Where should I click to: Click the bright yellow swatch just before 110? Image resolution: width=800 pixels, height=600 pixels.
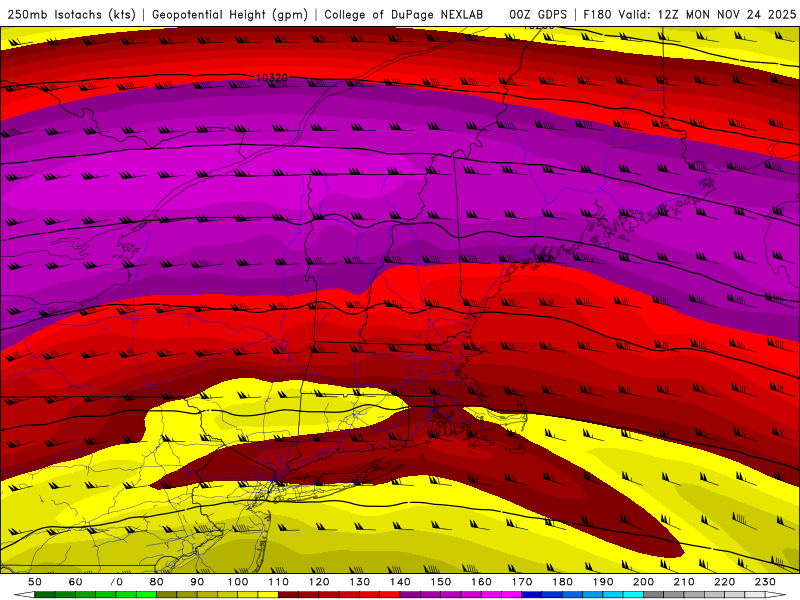(268, 595)
